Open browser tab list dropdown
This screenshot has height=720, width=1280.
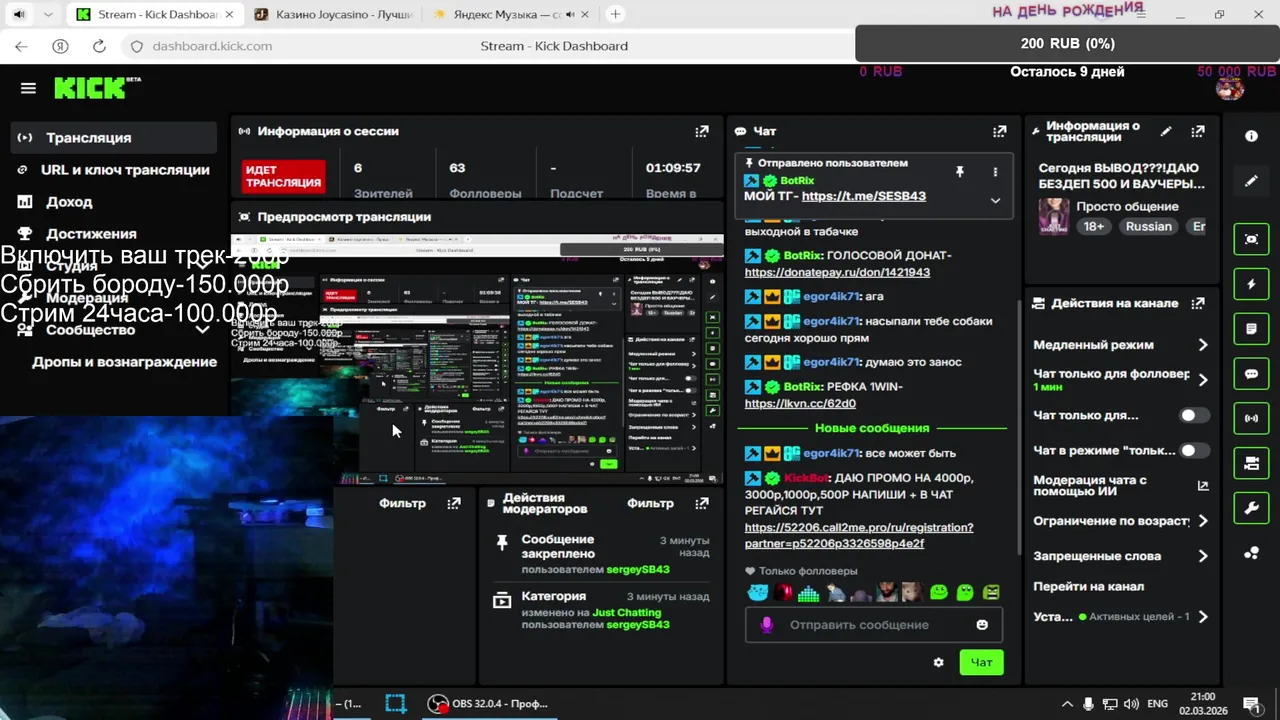tap(48, 14)
